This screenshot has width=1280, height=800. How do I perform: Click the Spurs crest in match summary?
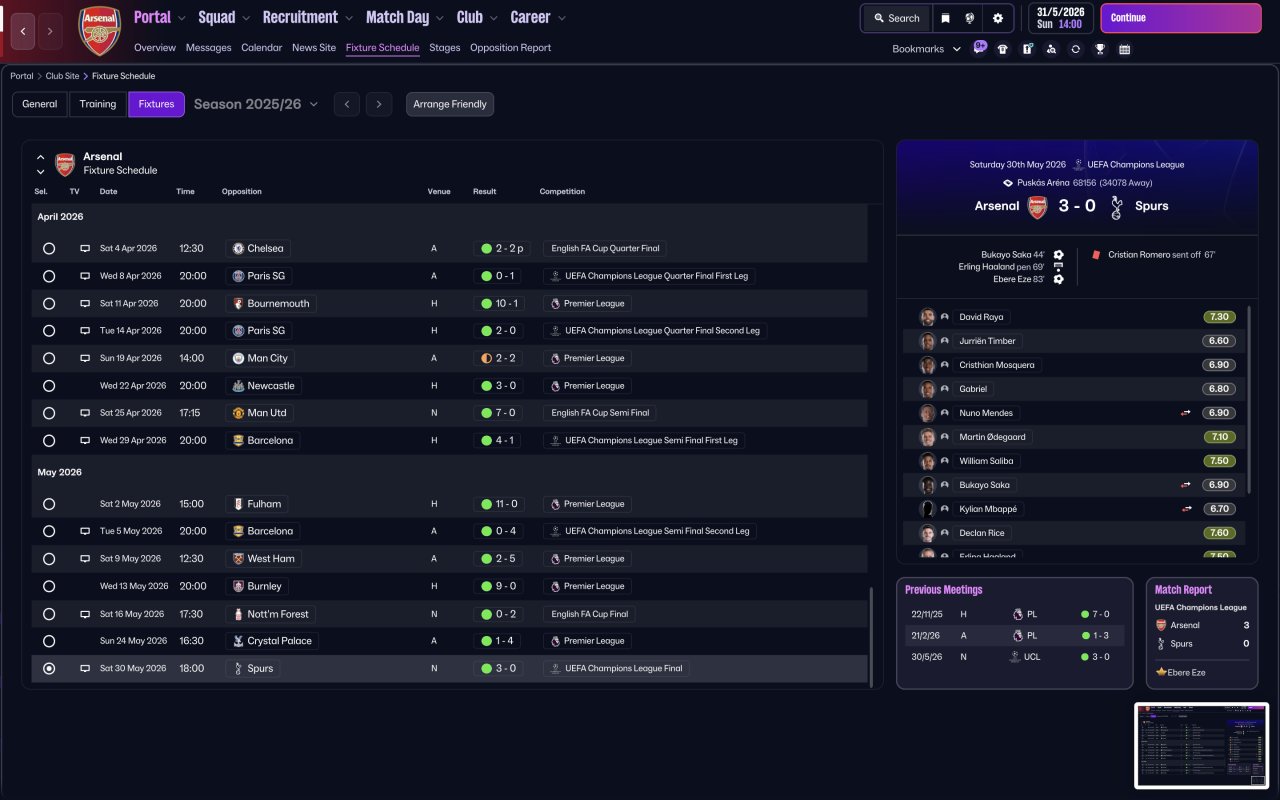click(x=1116, y=207)
